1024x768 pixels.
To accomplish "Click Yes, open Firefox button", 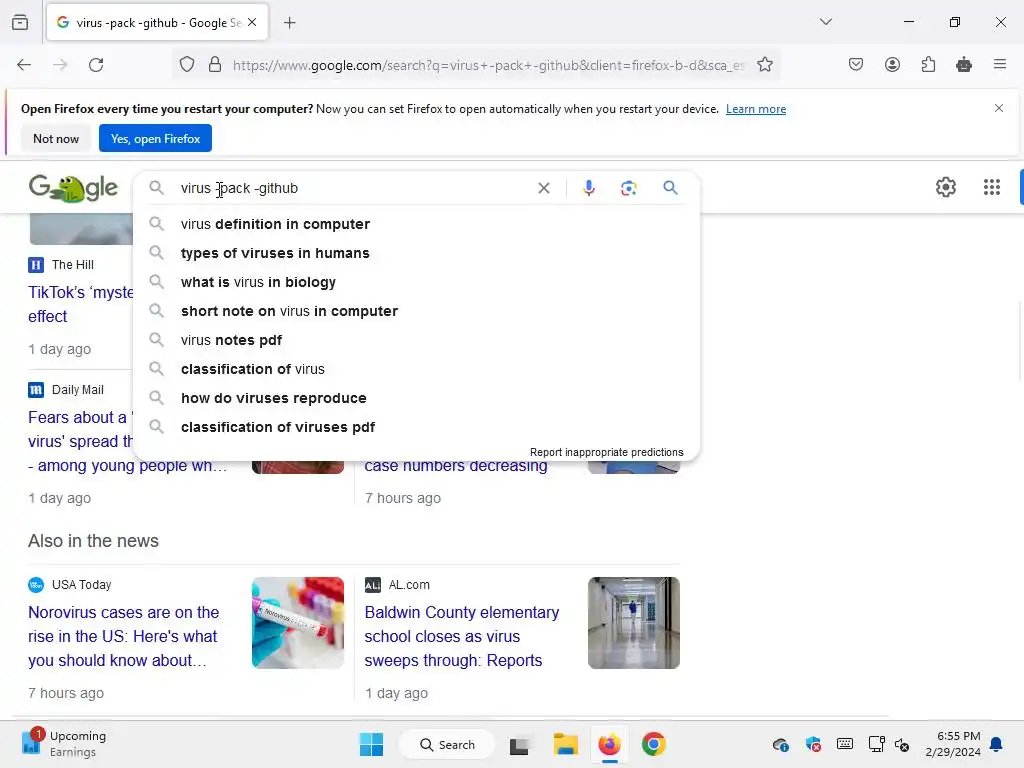I will tap(155, 138).
